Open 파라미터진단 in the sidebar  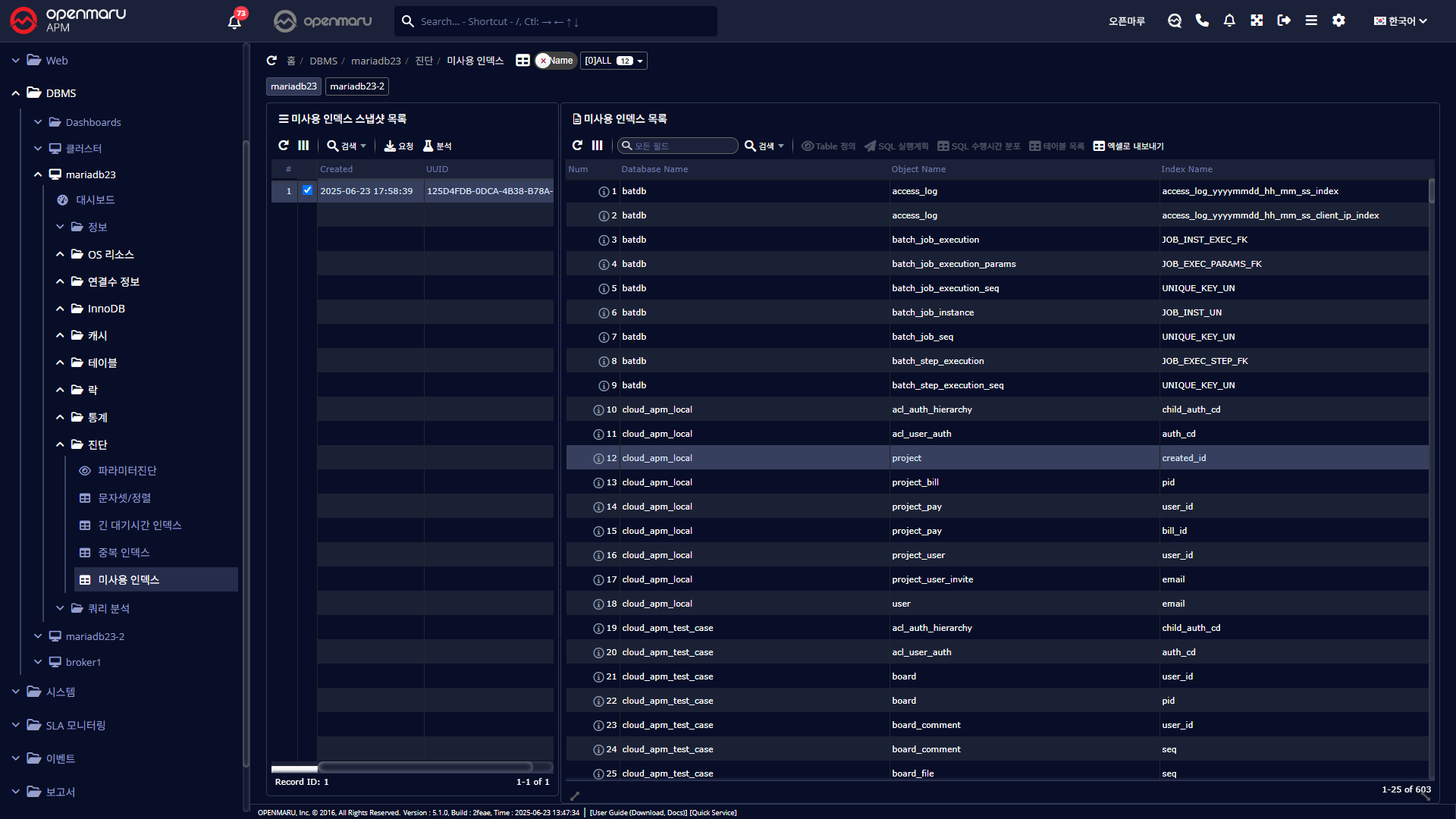[x=127, y=471]
